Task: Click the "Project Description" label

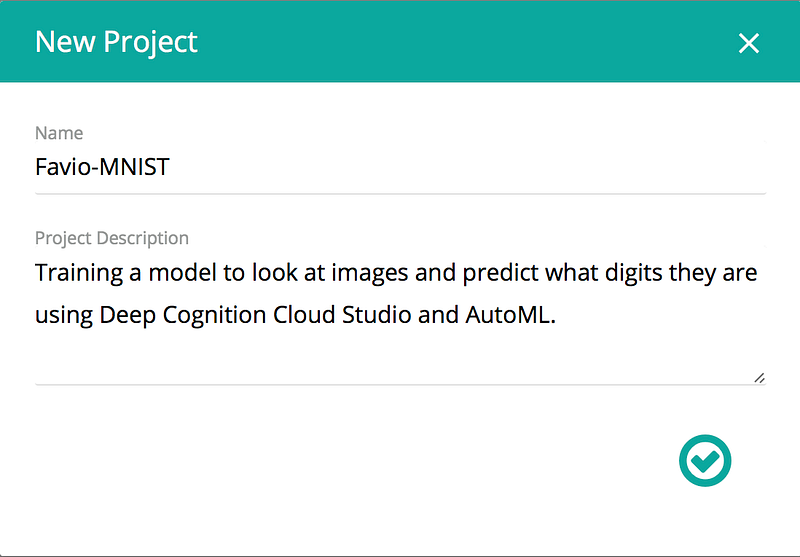Action: point(112,238)
